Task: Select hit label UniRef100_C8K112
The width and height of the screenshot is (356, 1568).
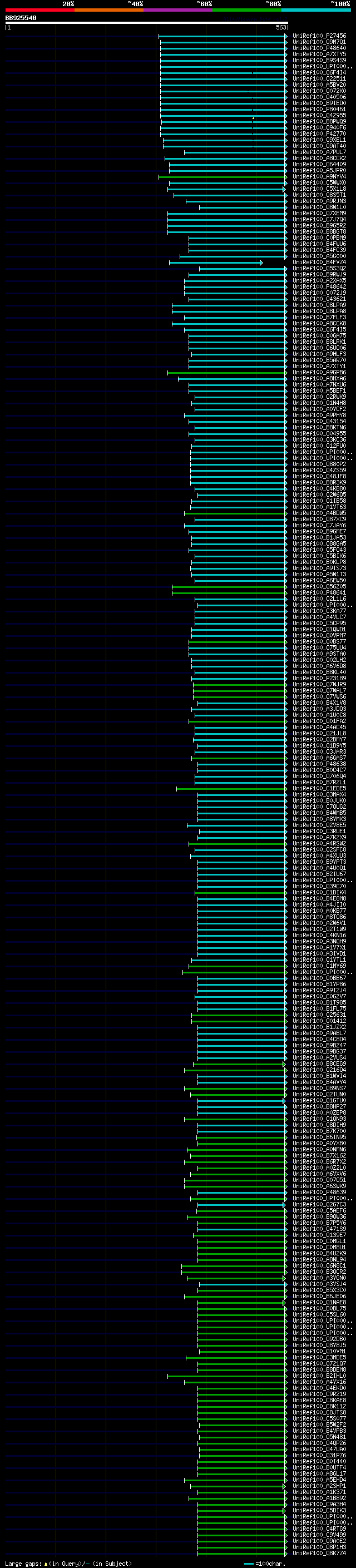Action: (x=319, y=1406)
